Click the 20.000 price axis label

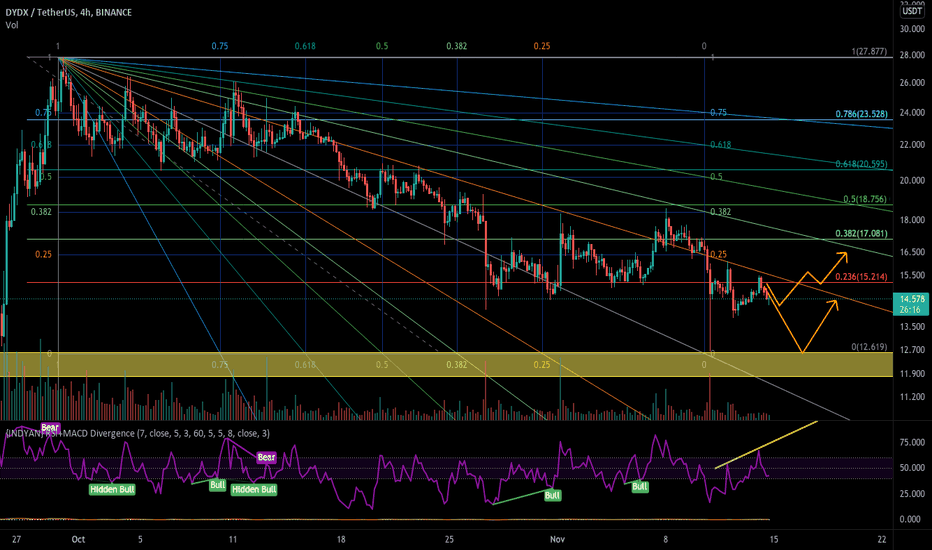click(912, 180)
